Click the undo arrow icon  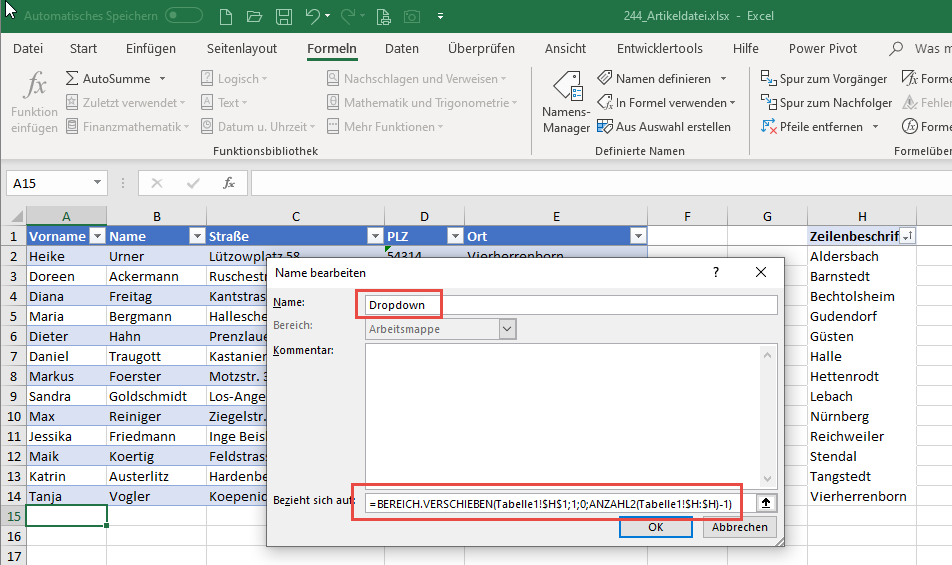coord(312,16)
